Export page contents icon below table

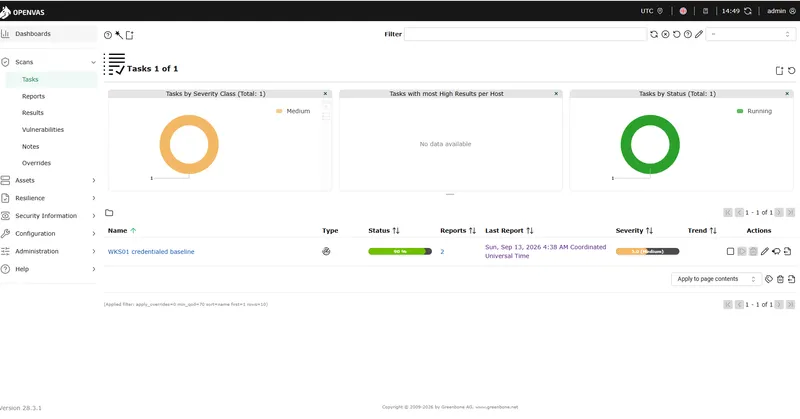coord(791,279)
